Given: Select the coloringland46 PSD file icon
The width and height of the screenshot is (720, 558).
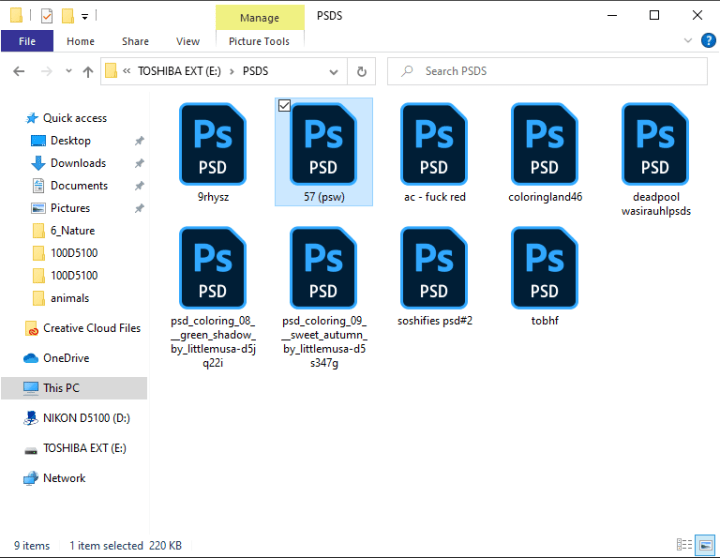Looking at the screenshot, I should pos(545,144).
